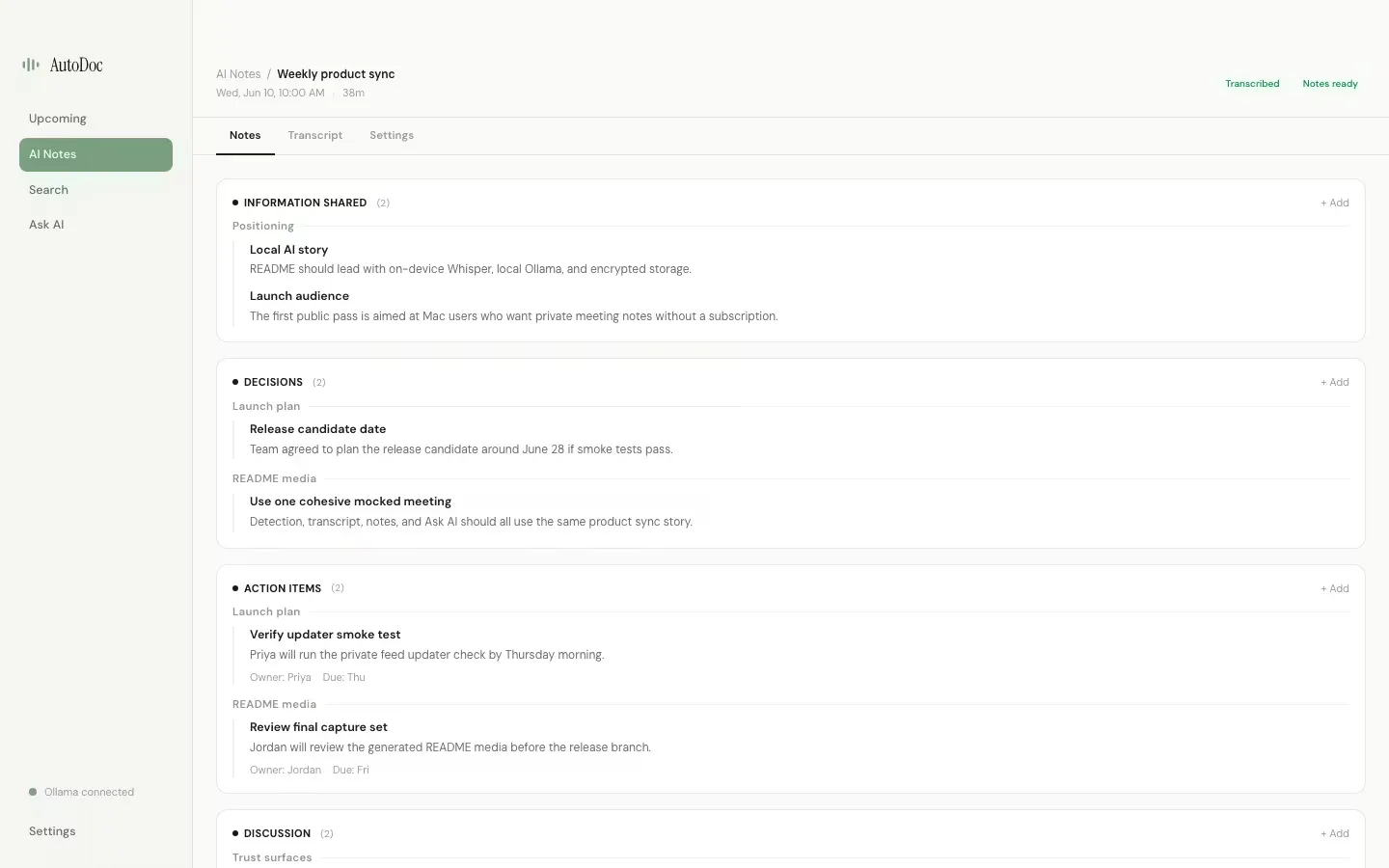Click the INFORMATION SHARED section heading
The height and width of the screenshot is (868, 1389).
[x=305, y=203]
